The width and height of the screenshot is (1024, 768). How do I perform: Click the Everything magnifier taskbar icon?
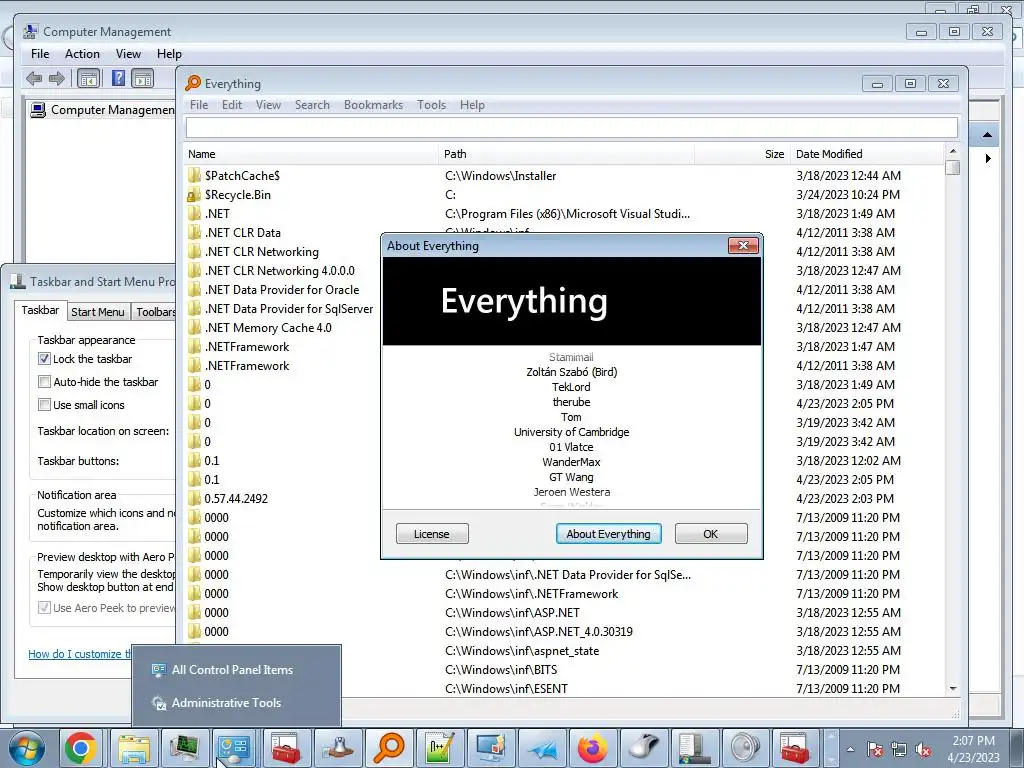point(389,748)
